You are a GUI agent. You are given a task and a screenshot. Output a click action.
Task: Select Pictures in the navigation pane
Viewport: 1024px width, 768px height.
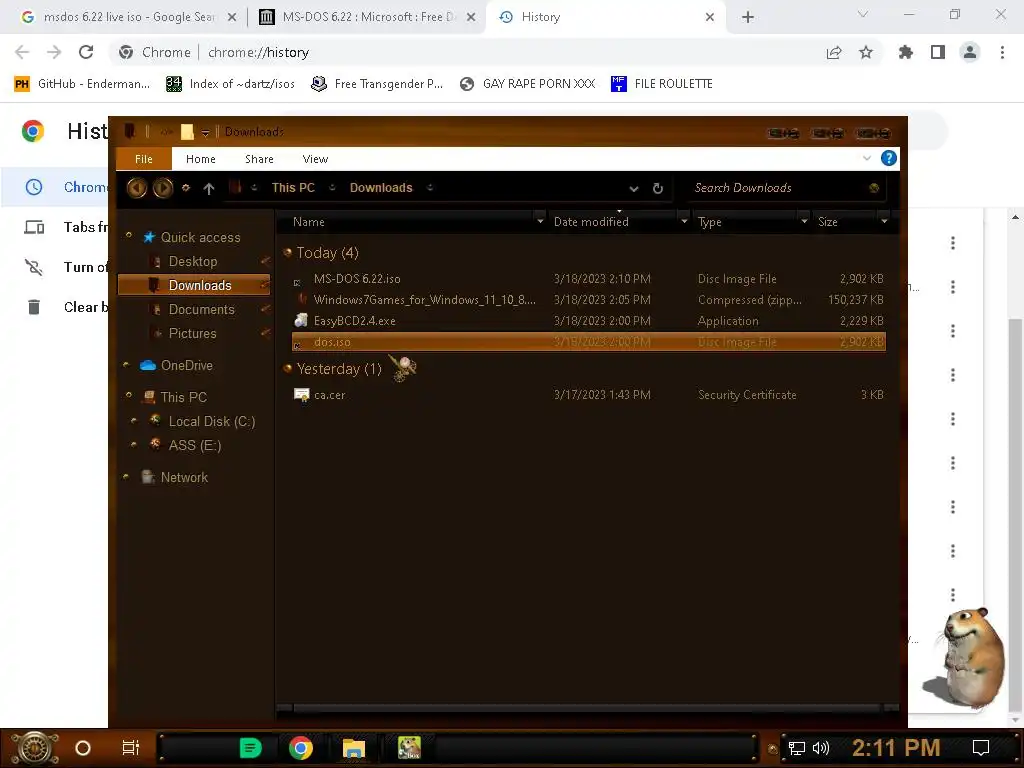192,334
